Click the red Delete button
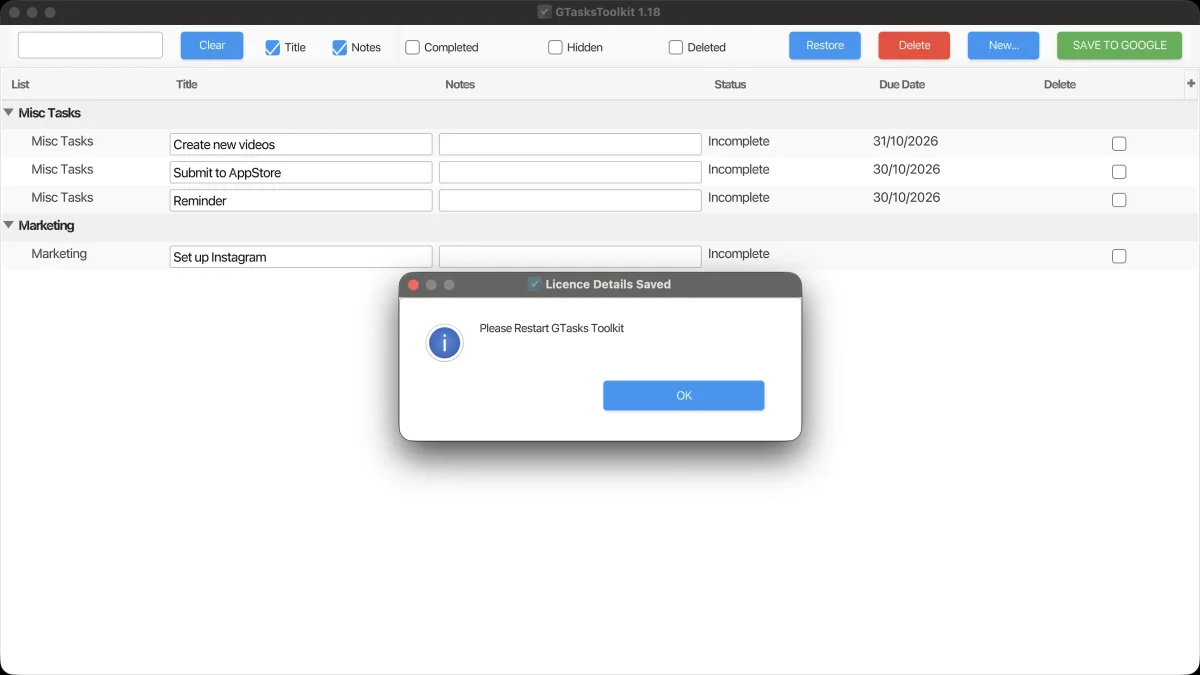 point(915,46)
